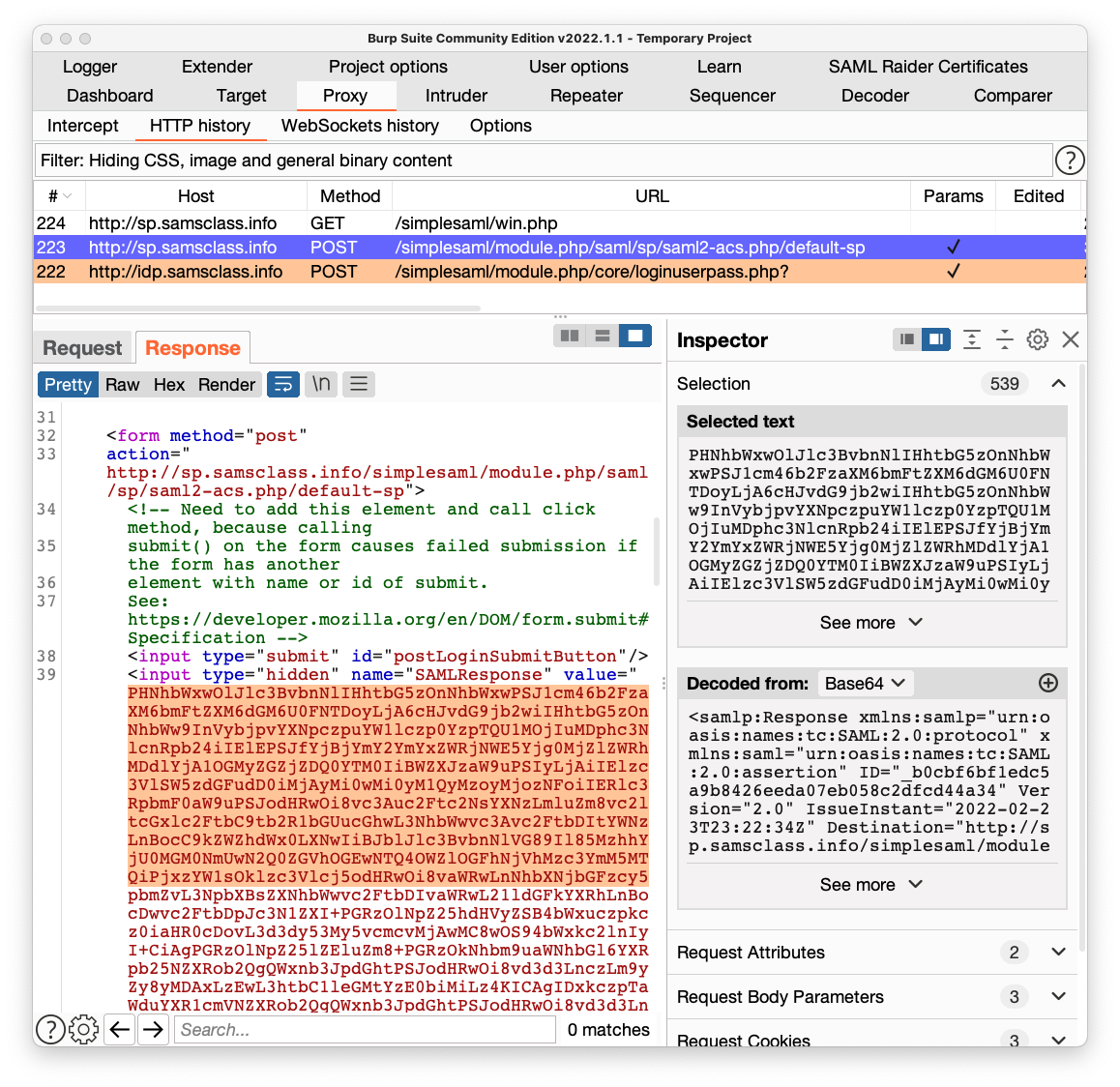Open editor help at bottom left
This screenshot has width=1120, height=1087.
[50, 1029]
